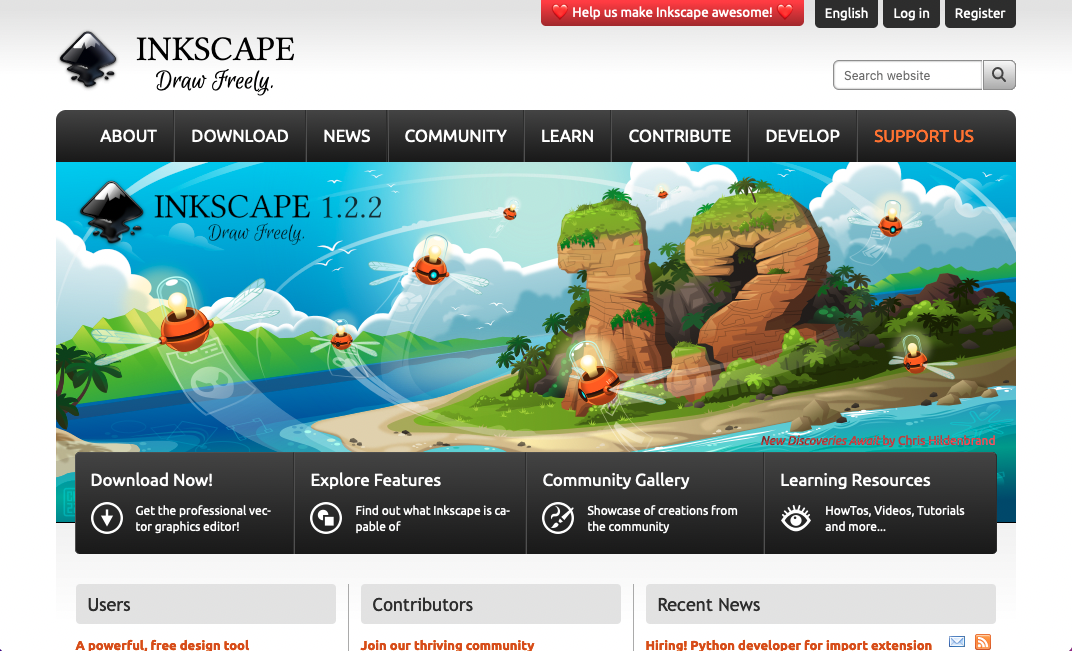
Task: Focus the Search website input field
Action: [908, 75]
